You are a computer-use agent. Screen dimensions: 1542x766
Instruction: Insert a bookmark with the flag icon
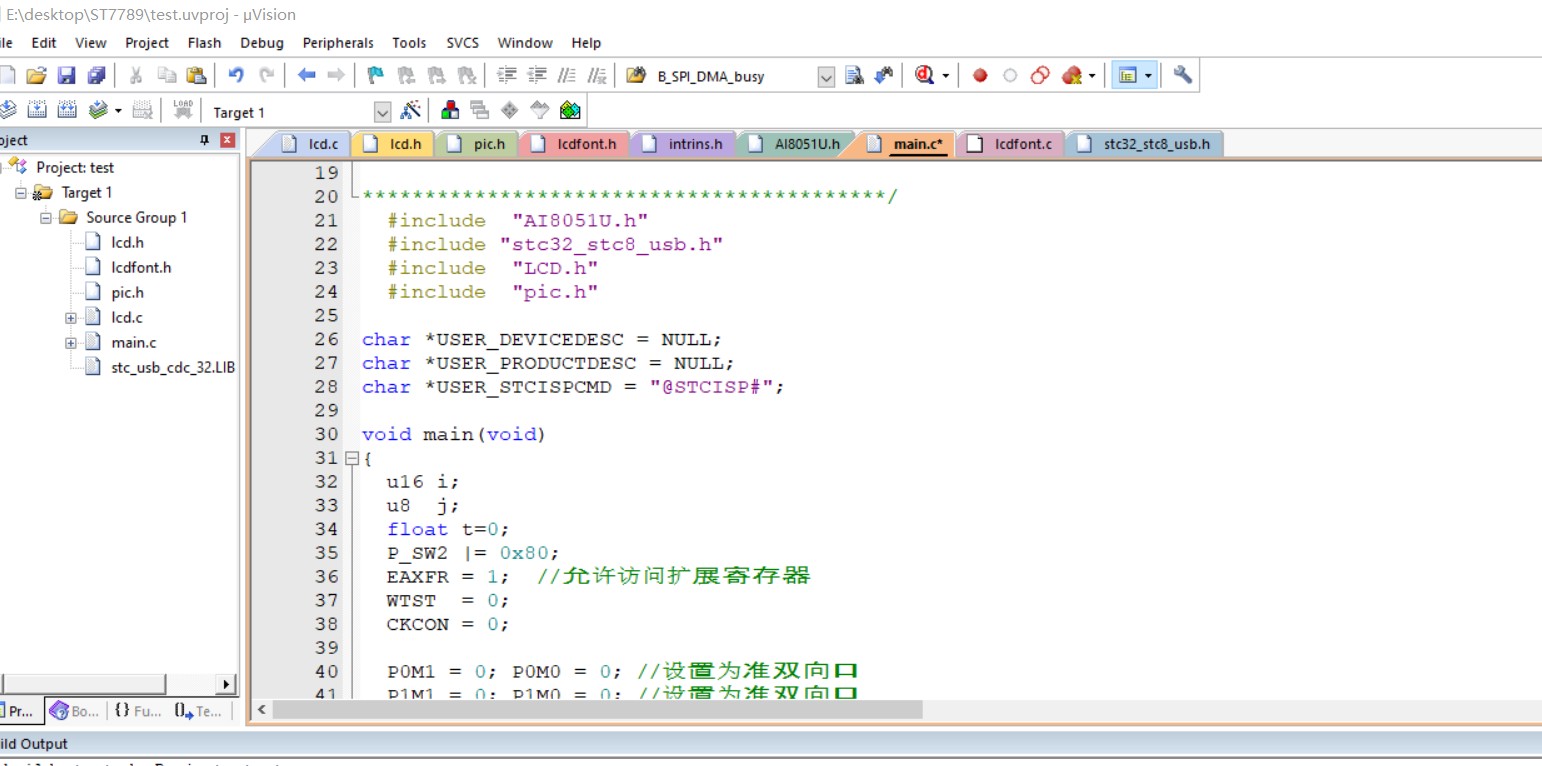point(375,75)
